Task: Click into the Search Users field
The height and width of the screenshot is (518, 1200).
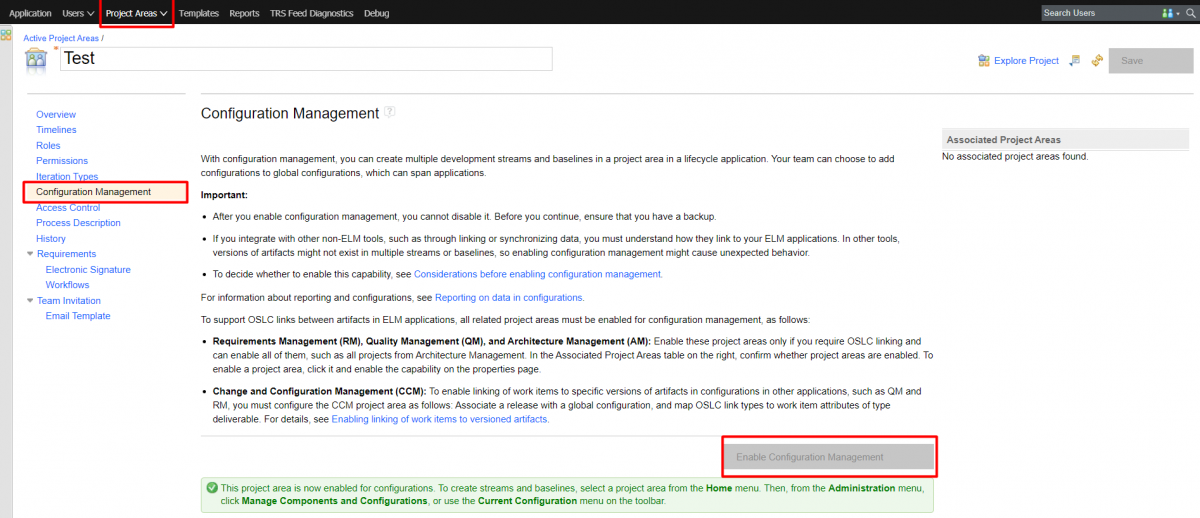Action: tap(1098, 13)
